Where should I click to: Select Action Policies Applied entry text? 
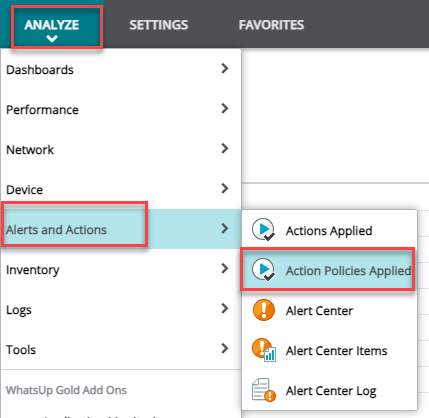348,271
